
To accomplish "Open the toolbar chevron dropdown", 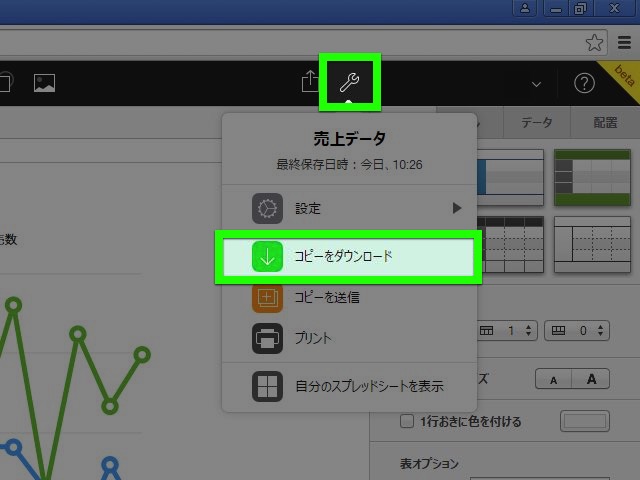I will pyautogui.click(x=536, y=84).
